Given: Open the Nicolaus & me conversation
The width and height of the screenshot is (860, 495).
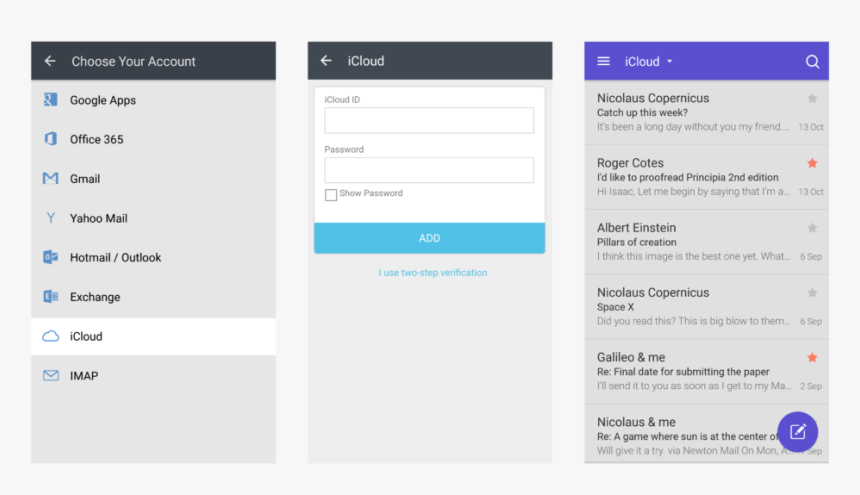Looking at the screenshot, I should (706, 434).
